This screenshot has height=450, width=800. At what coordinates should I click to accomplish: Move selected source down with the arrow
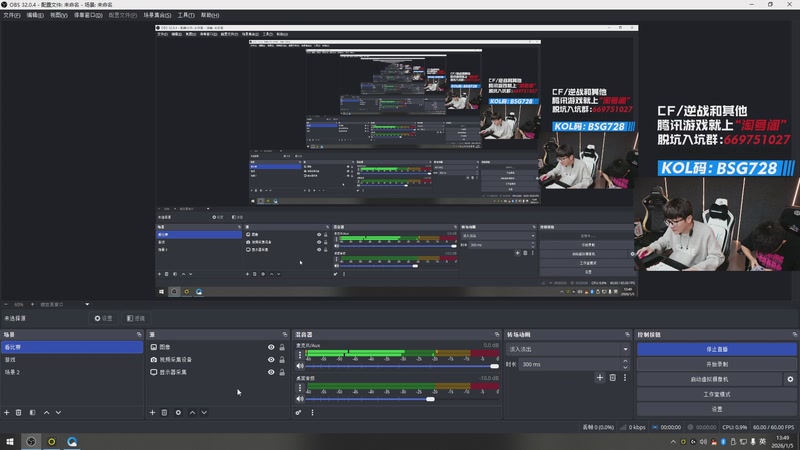(204, 412)
